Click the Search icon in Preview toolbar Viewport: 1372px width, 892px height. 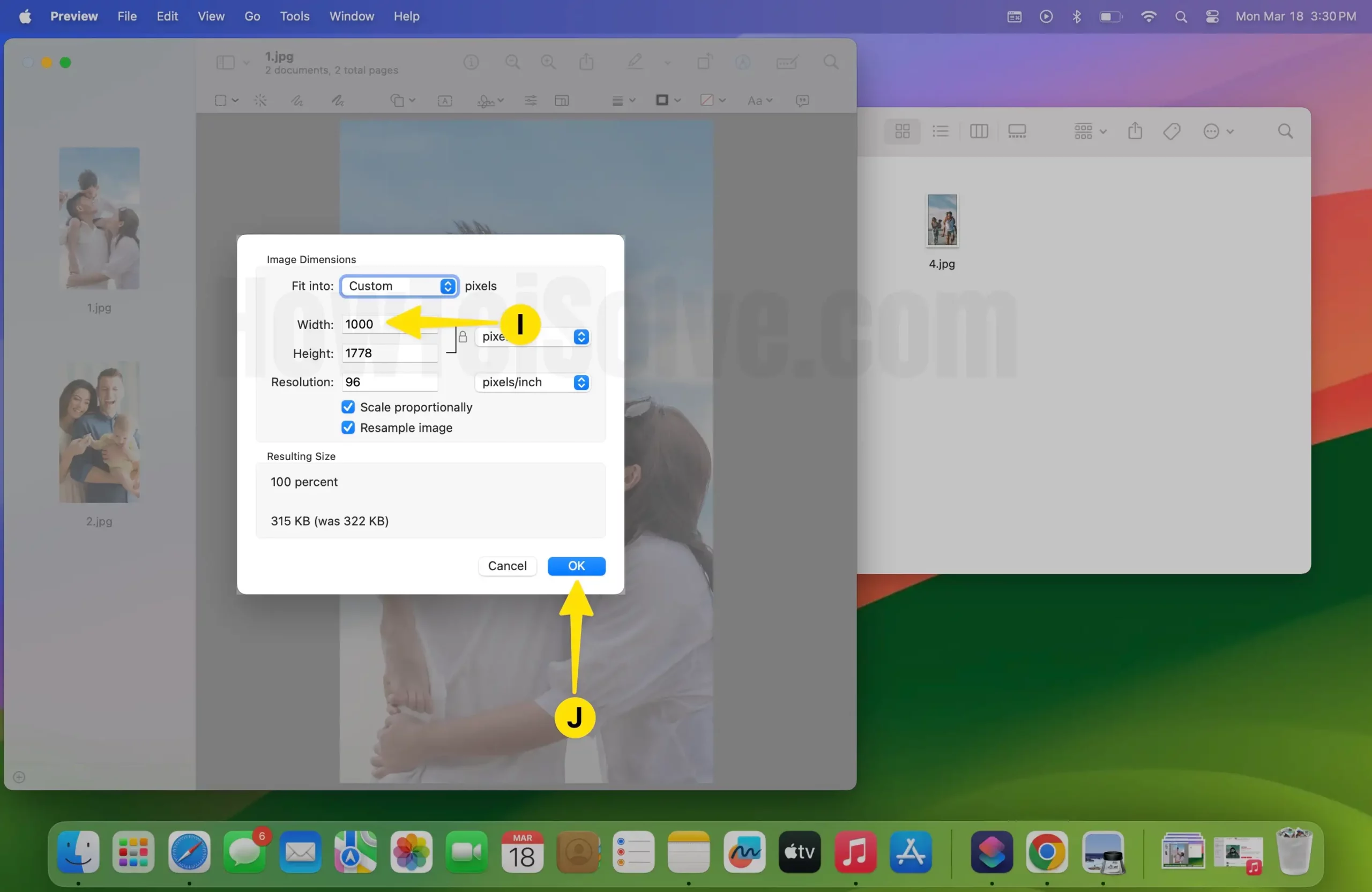pos(831,62)
